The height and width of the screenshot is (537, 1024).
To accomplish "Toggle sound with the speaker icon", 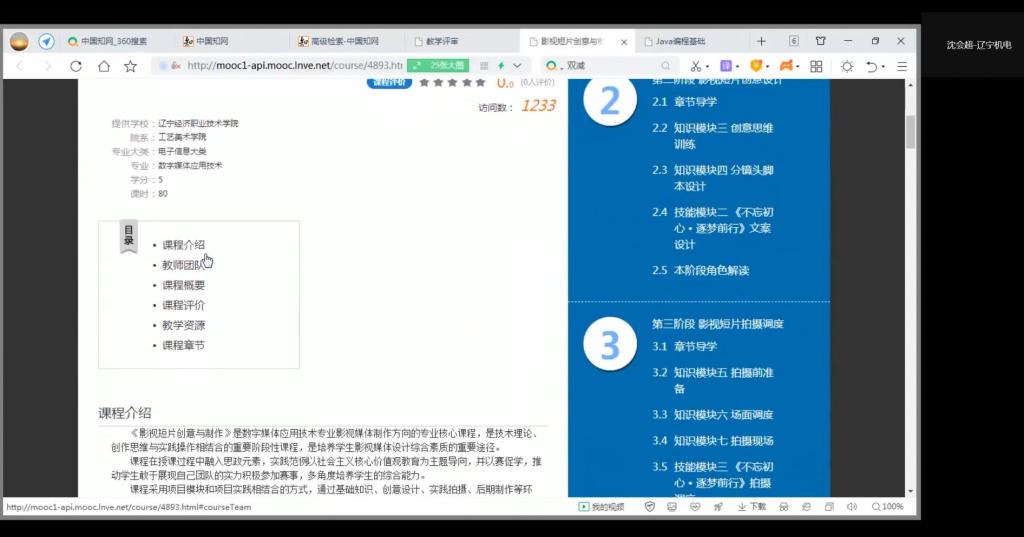I will click(850, 507).
